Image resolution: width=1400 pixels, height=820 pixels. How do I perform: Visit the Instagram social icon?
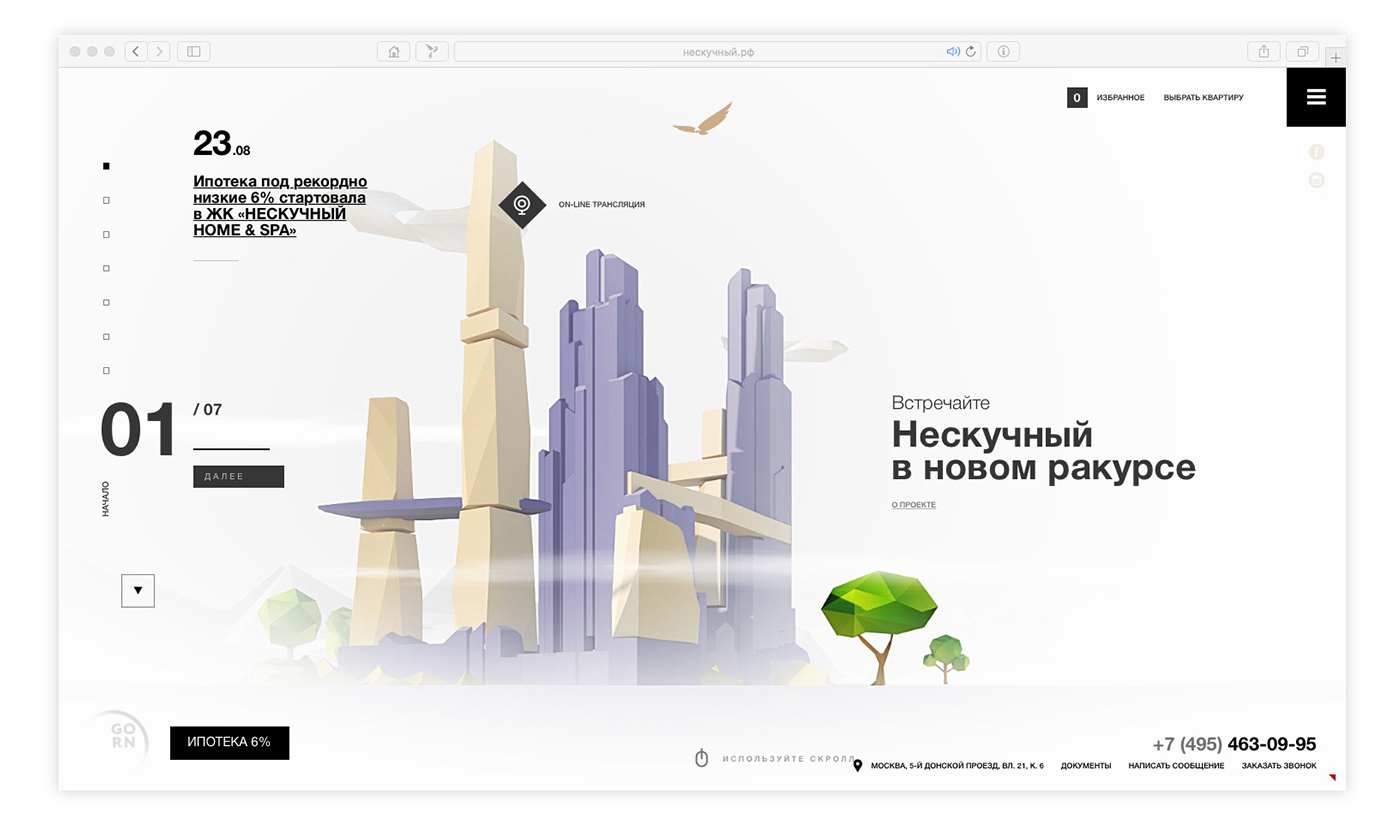[x=1316, y=181]
